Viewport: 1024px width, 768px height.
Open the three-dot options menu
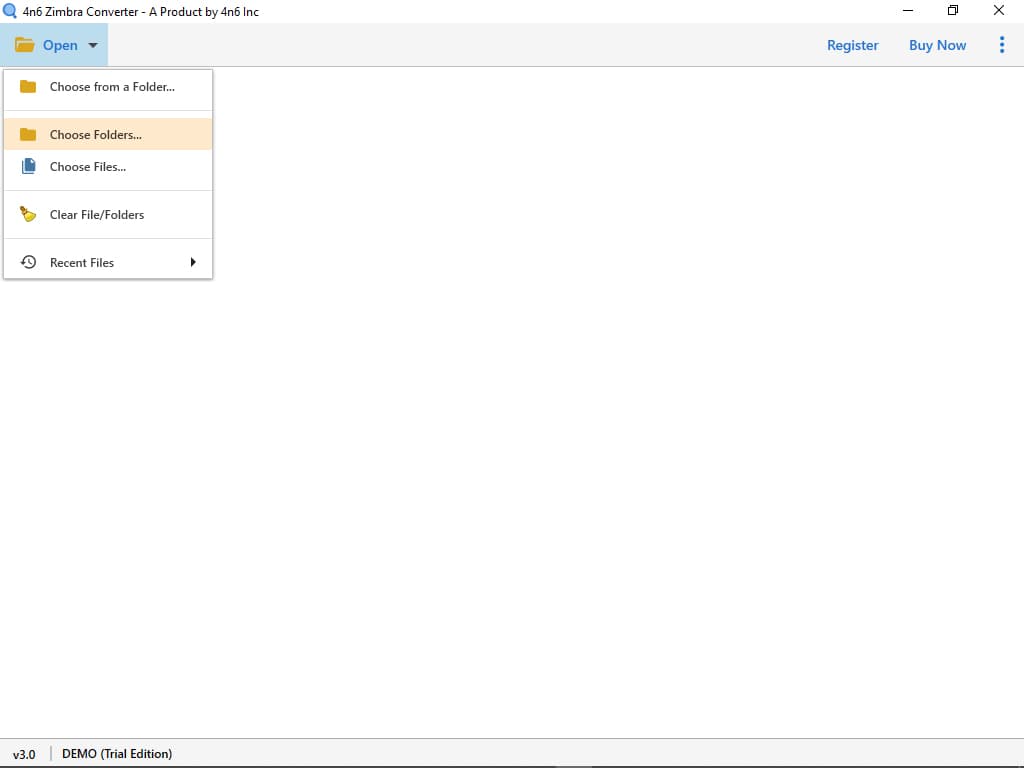(1002, 45)
